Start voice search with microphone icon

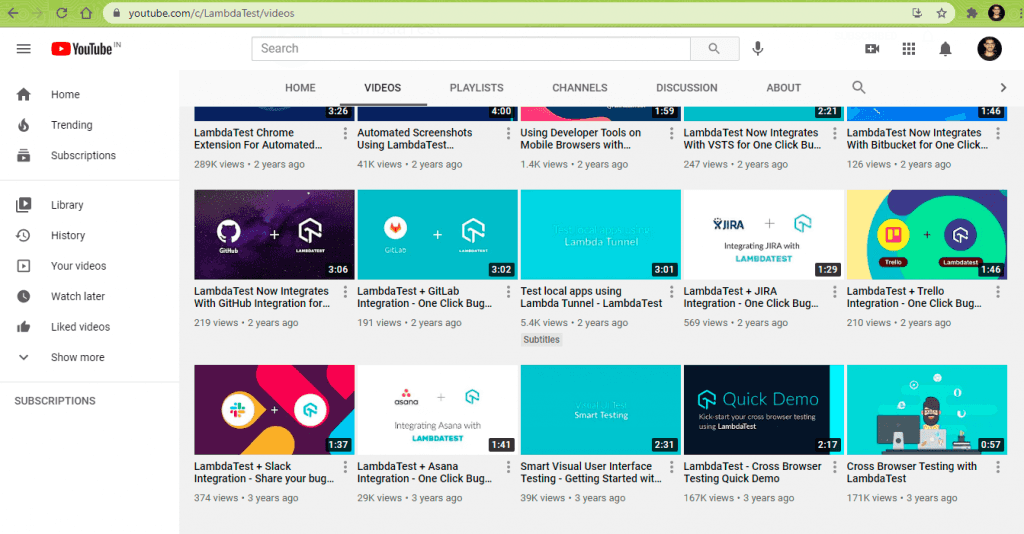coord(758,49)
